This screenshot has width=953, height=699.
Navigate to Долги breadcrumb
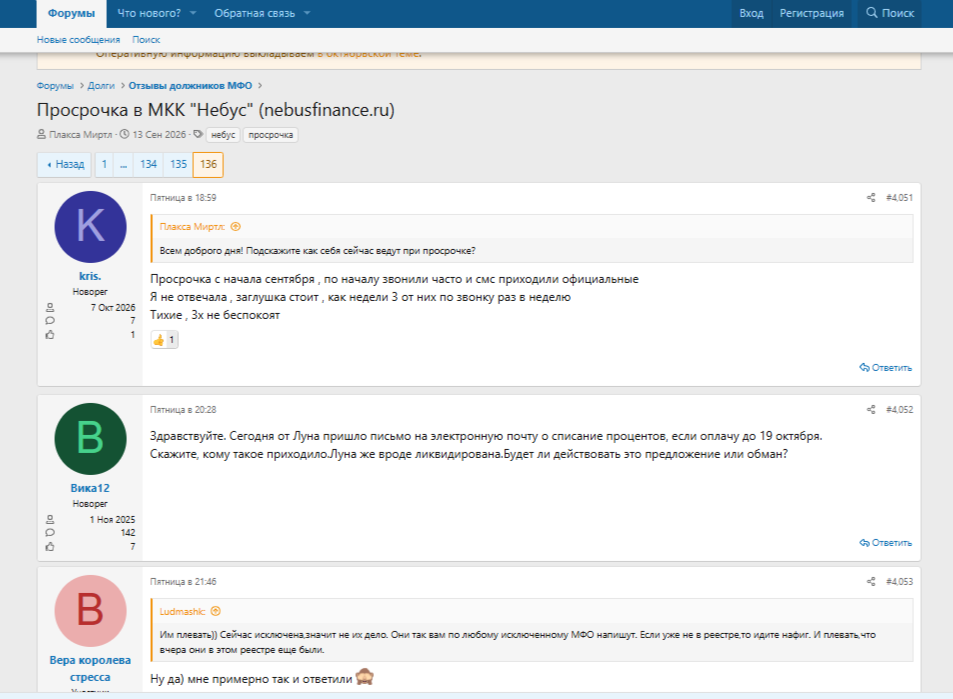coord(101,86)
